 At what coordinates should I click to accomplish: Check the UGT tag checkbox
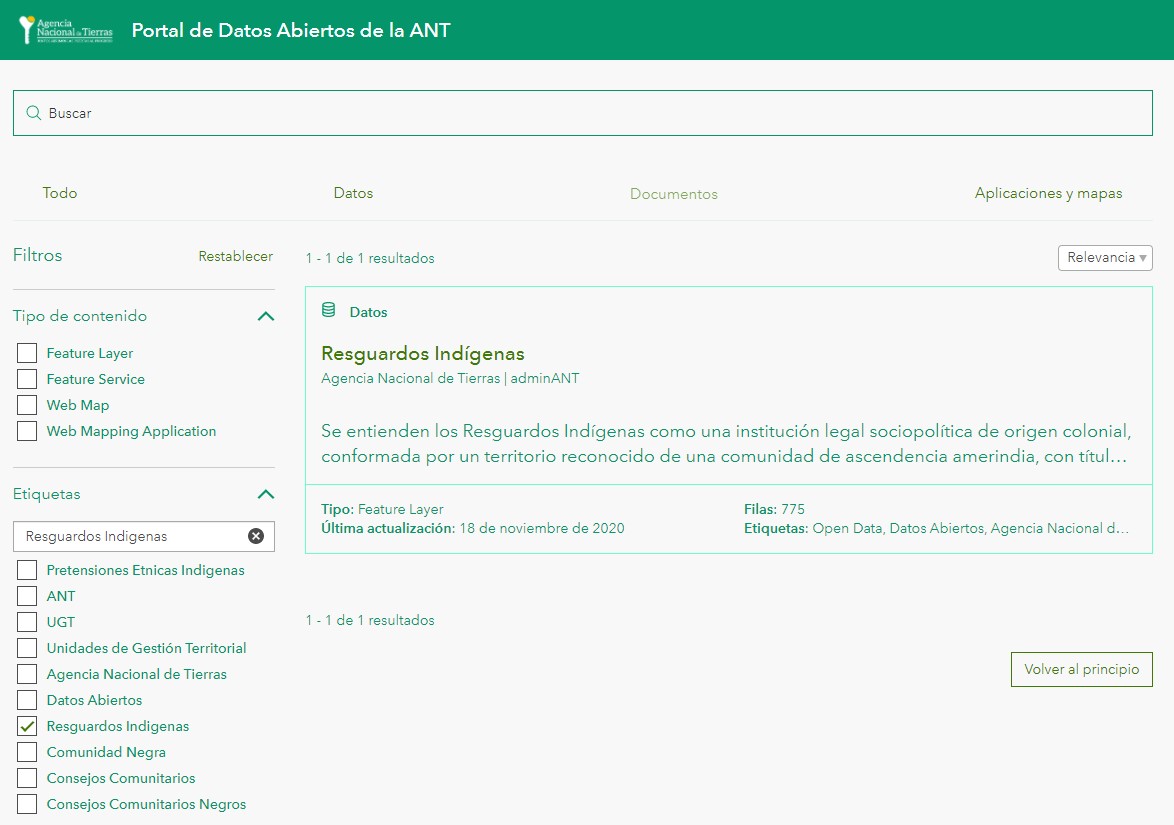[x=27, y=622]
